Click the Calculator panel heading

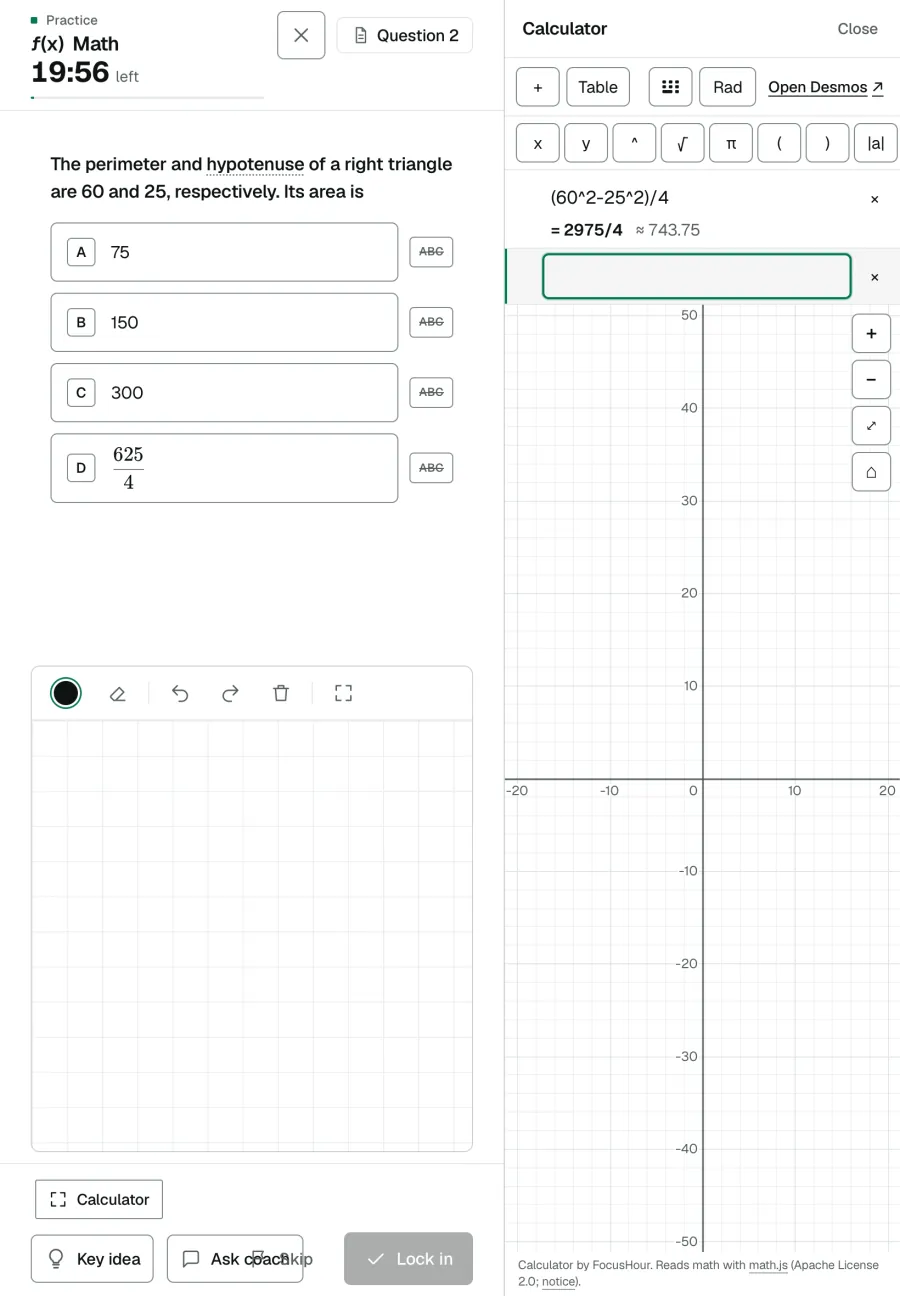pos(564,29)
